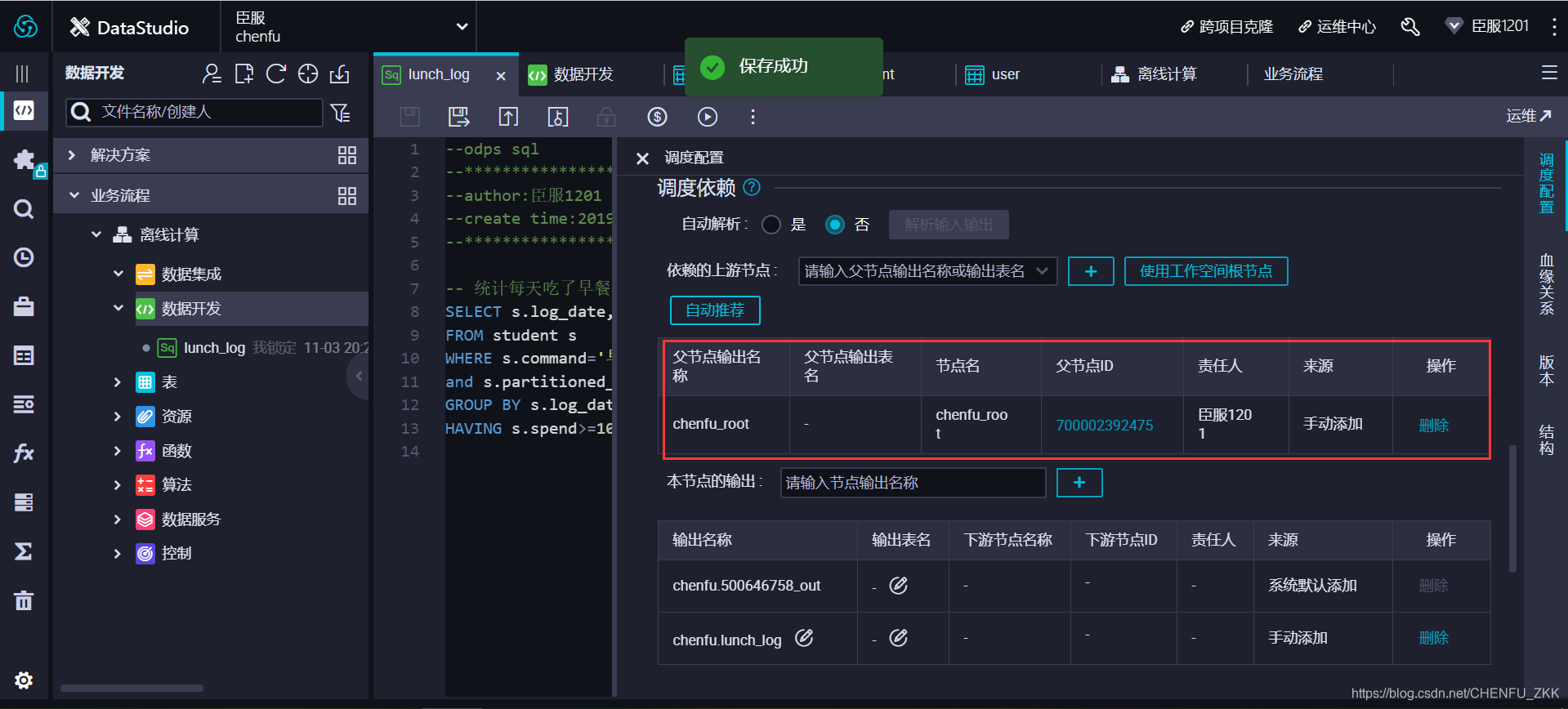Image resolution: width=1568 pixels, height=709 pixels.
Task: Open the sigma algorithm icon in left rail
Action: pos(24,551)
